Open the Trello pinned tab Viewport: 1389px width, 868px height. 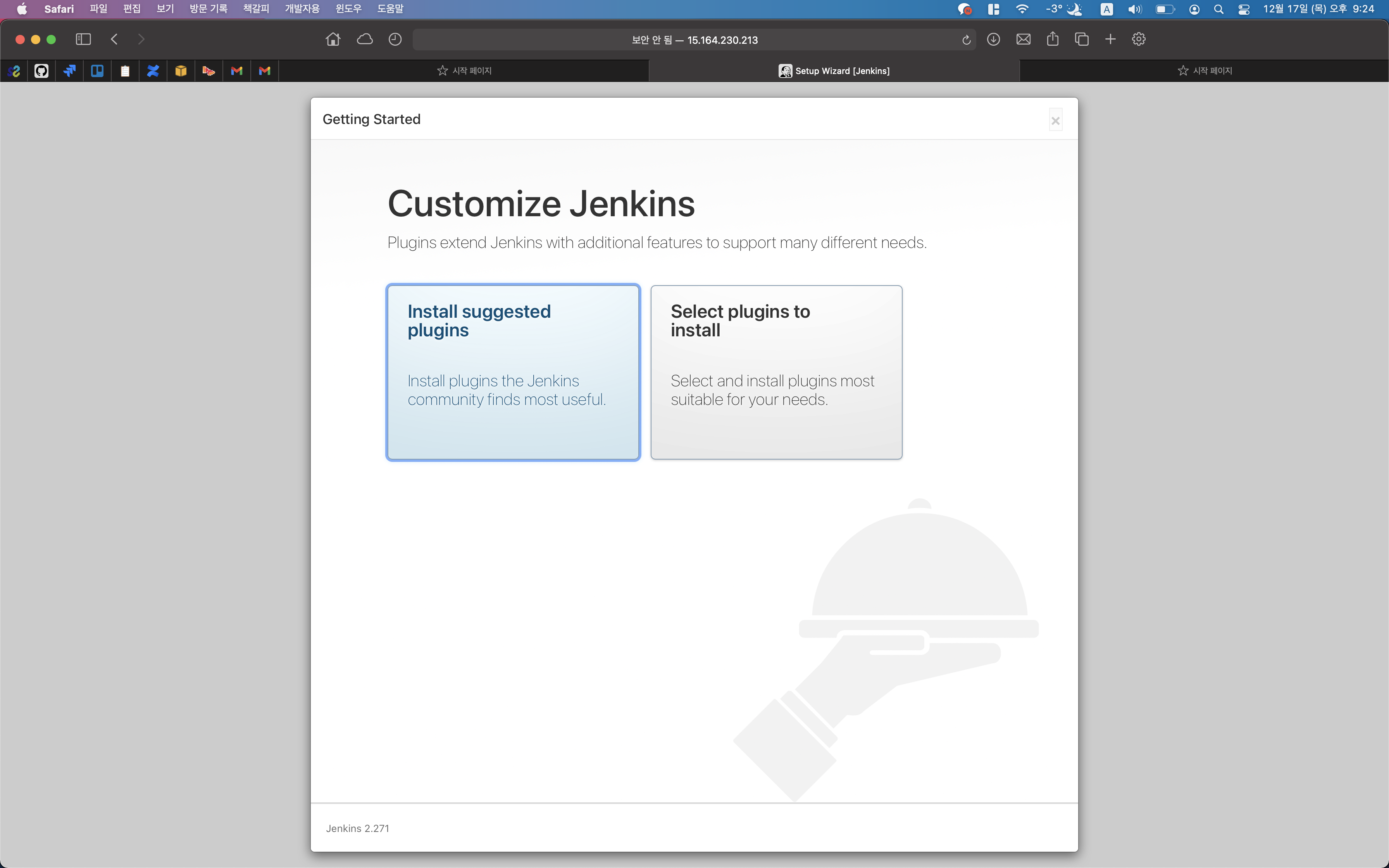click(97, 71)
